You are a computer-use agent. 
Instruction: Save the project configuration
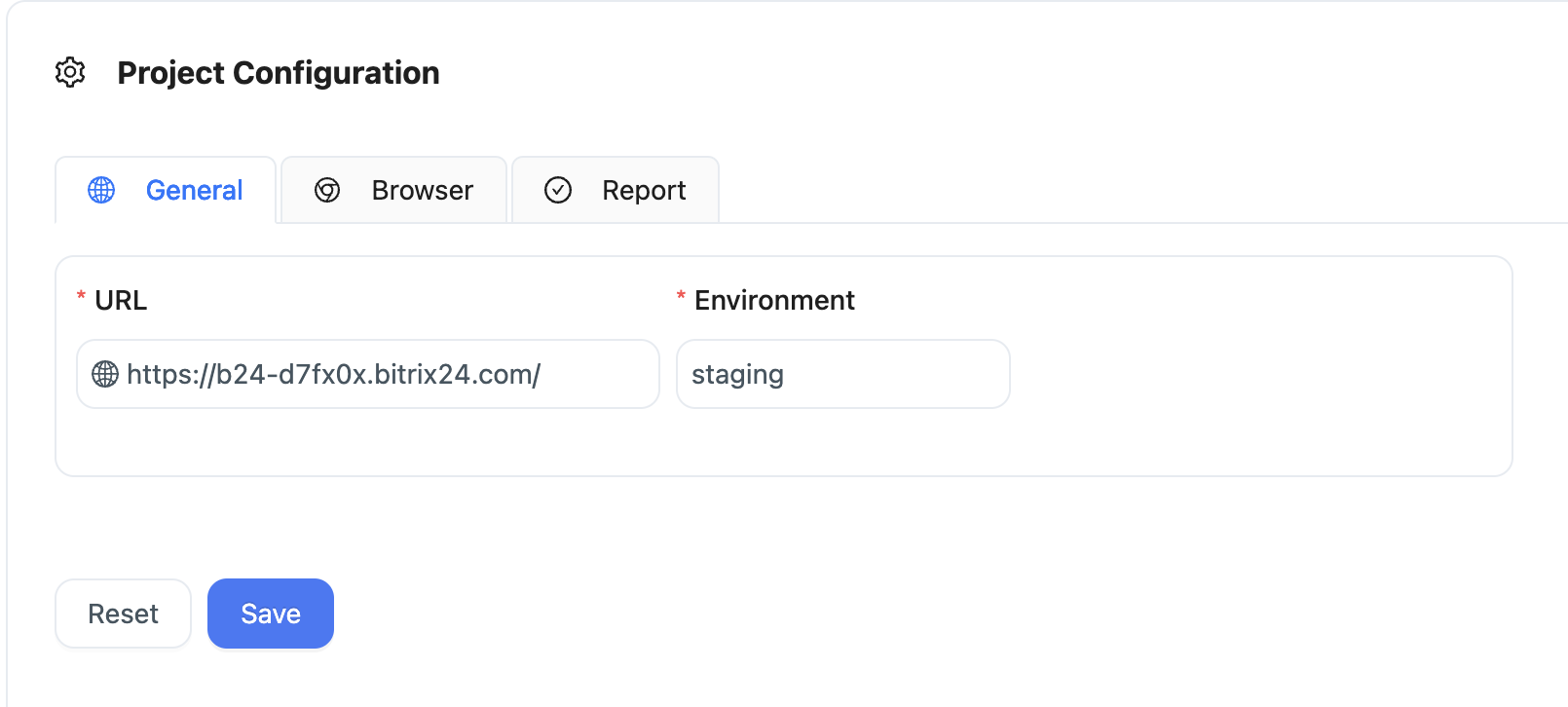click(271, 614)
